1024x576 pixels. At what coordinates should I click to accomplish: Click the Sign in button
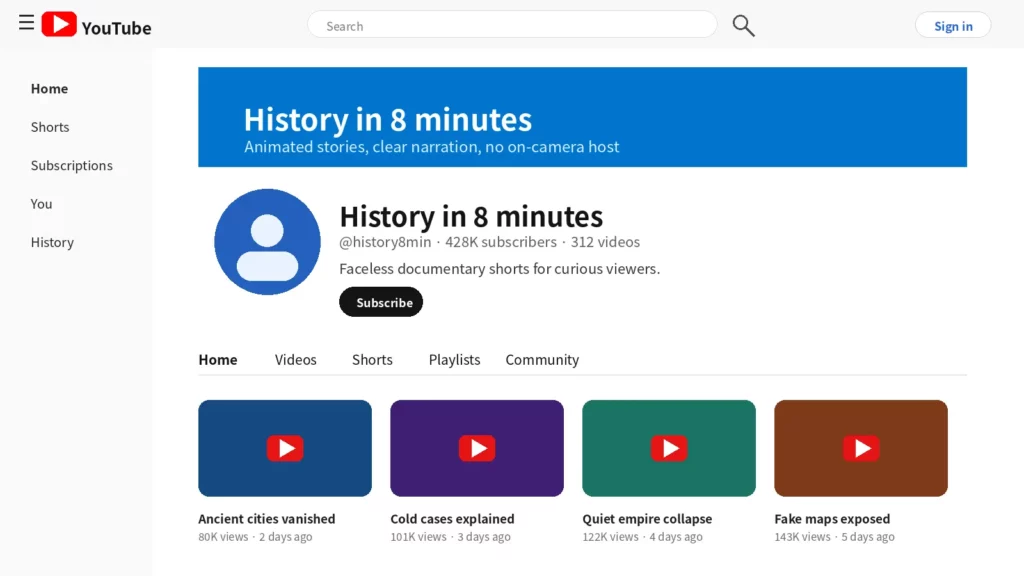(x=953, y=25)
